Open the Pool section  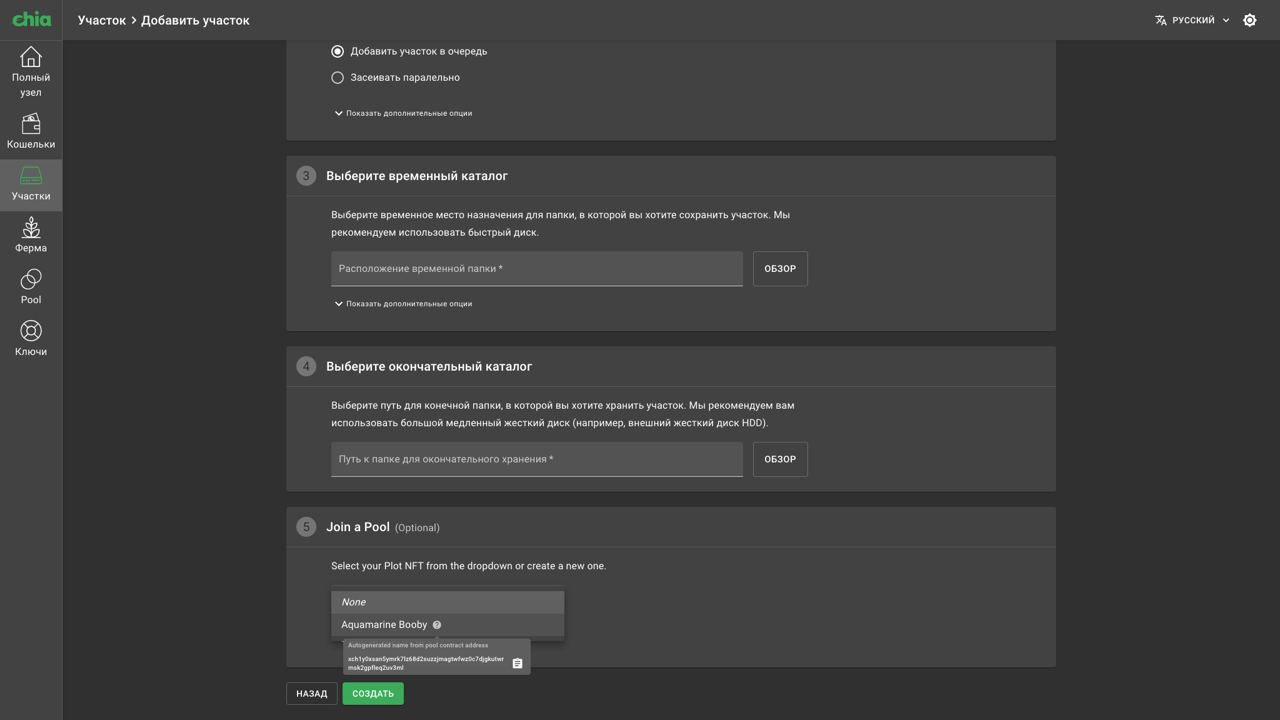(x=31, y=287)
